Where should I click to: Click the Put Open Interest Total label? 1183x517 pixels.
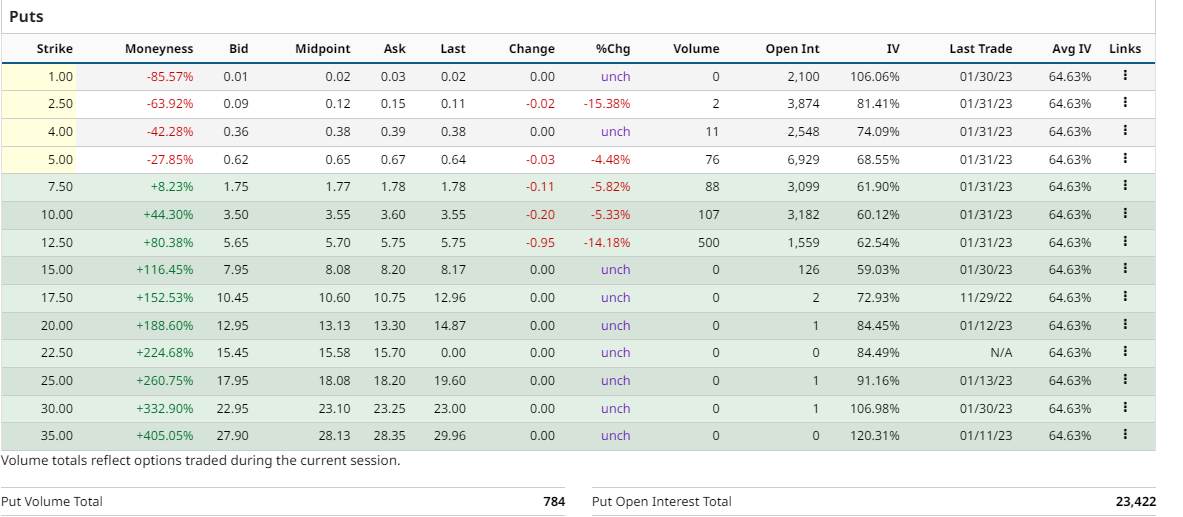pos(662,502)
